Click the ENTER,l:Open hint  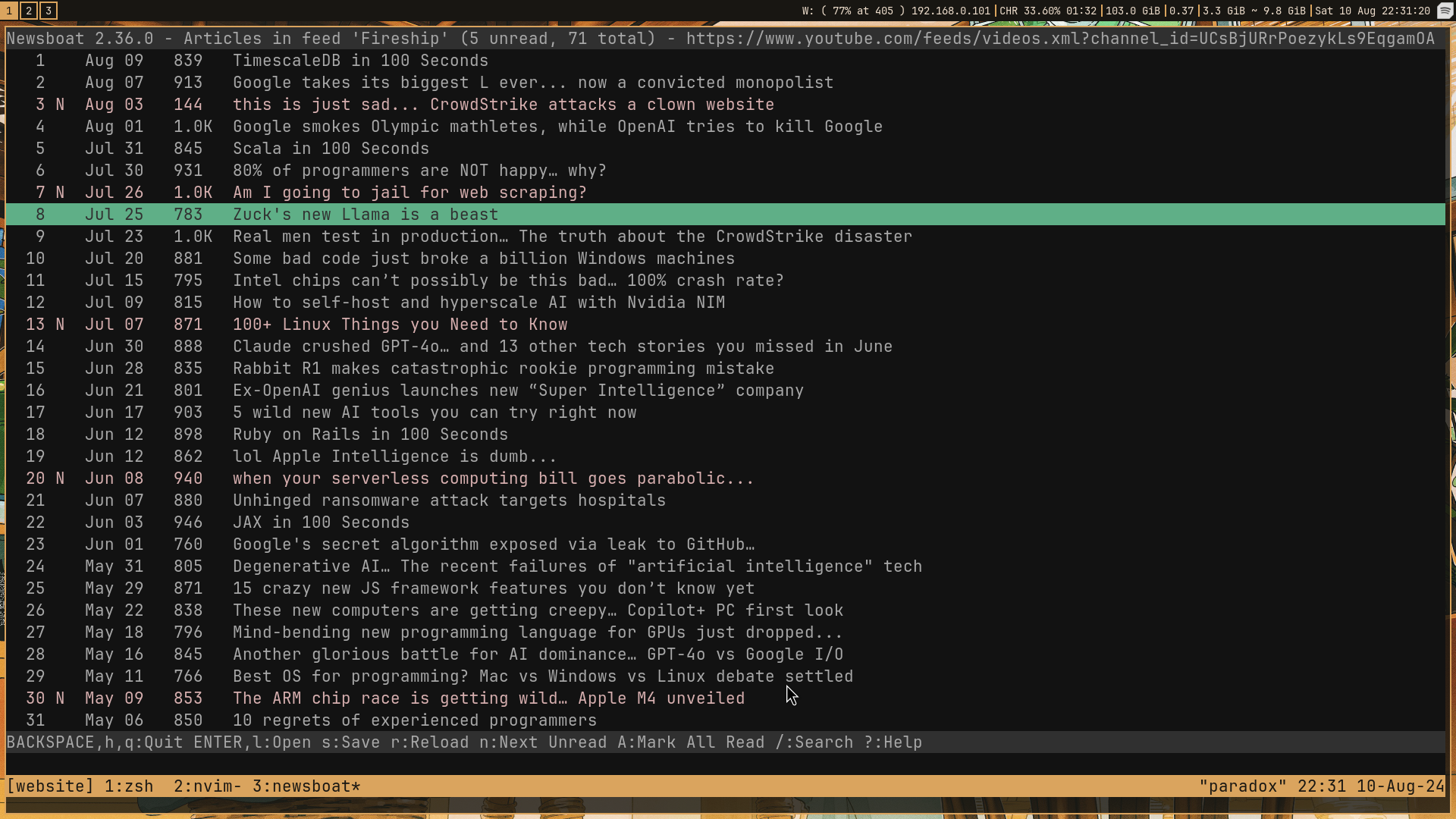(x=252, y=742)
